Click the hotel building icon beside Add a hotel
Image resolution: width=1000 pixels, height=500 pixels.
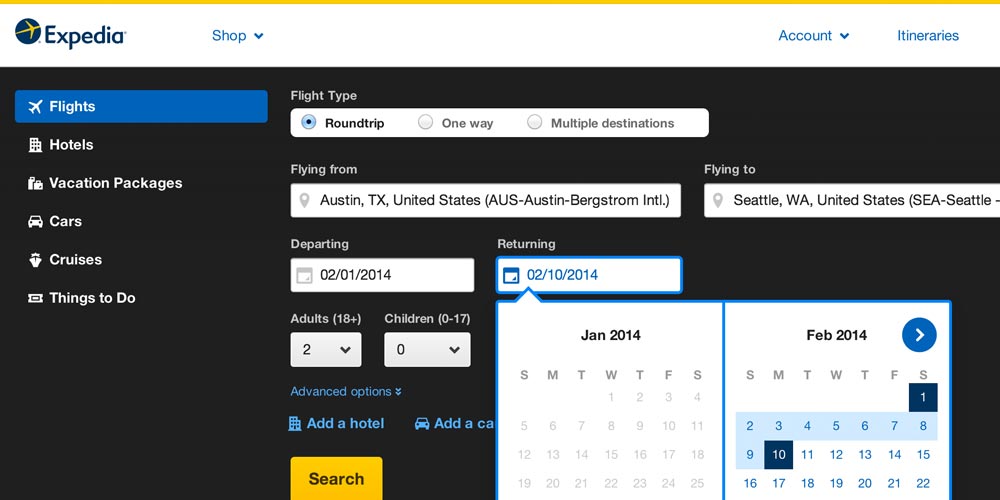click(x=295, y=423)
